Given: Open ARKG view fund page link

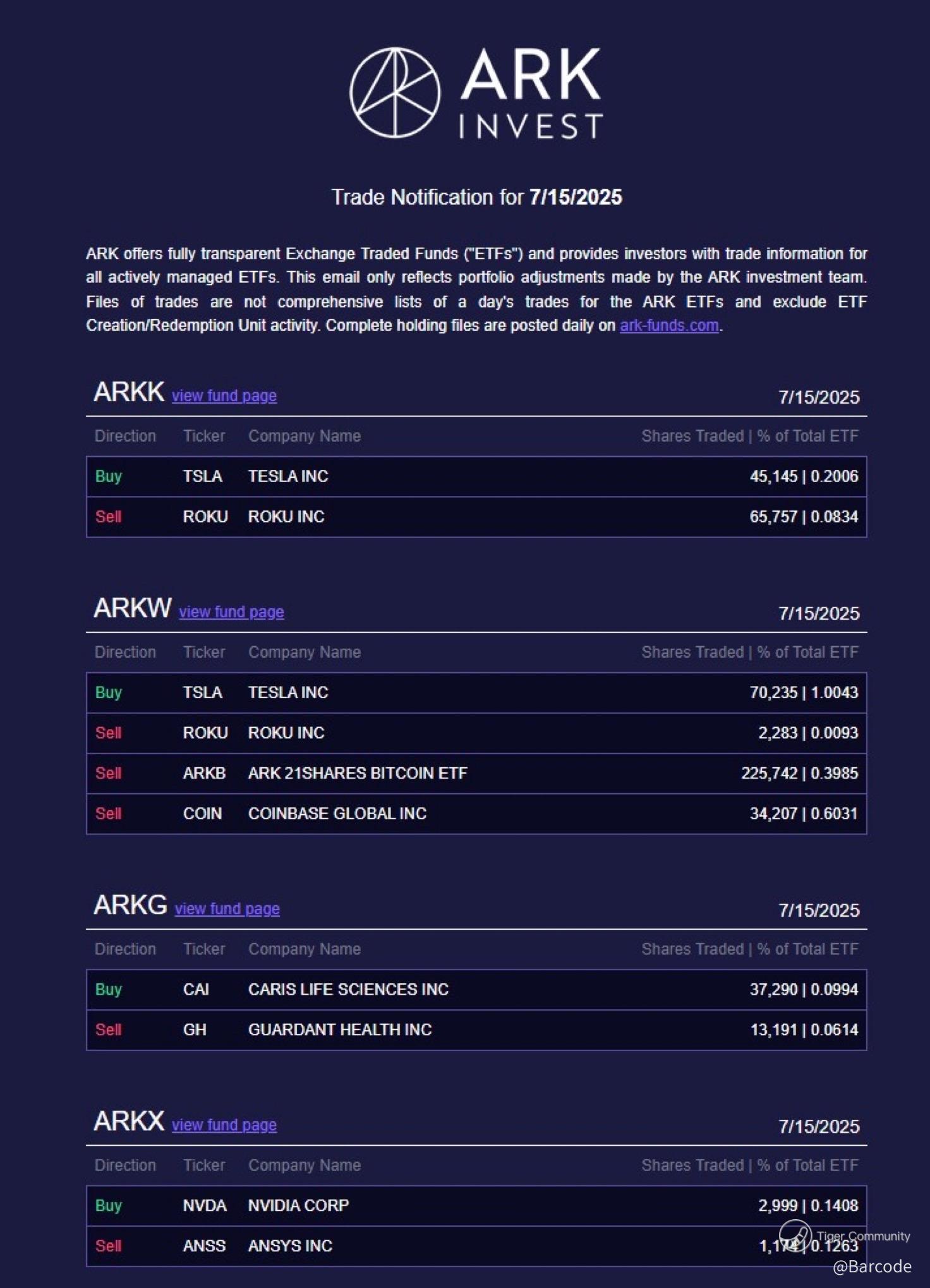Looking at the screenshot, I should pyautogui.click(x=227, y=909).
